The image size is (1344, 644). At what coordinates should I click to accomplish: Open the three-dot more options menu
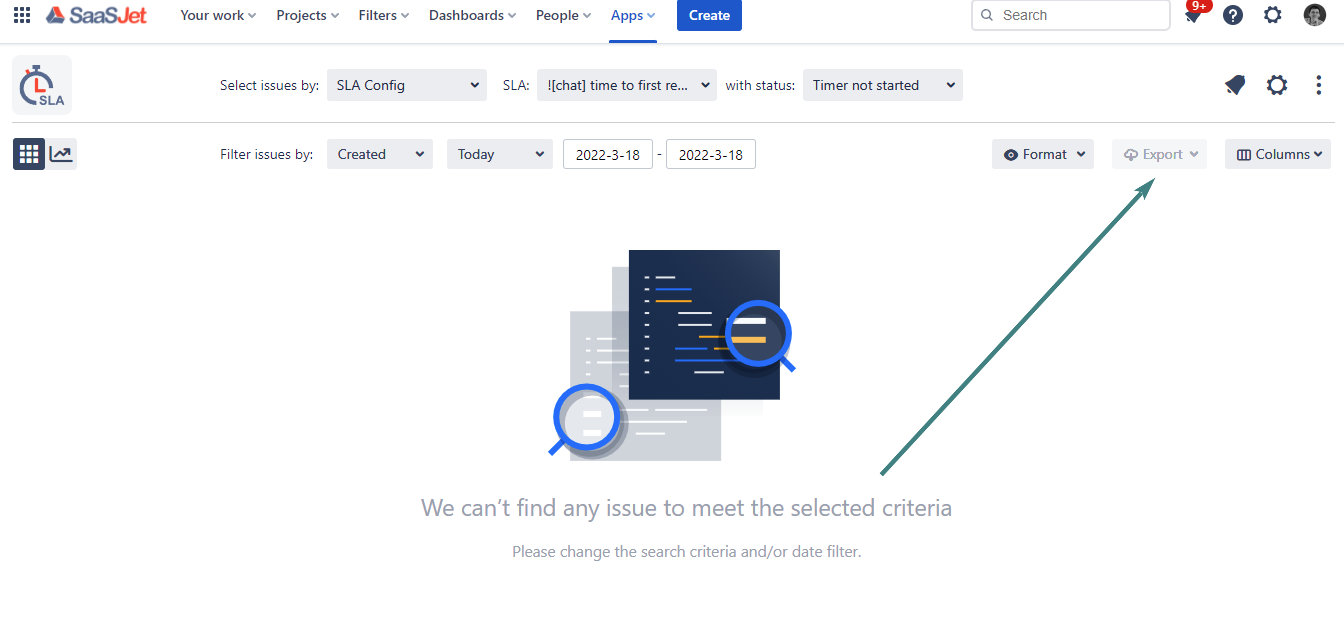point(1319,85)
